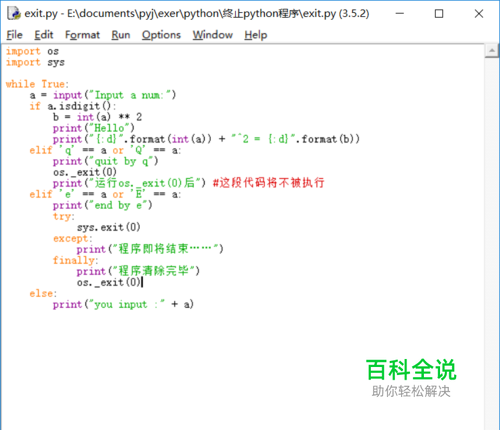Click the 'try:' line

pyautogui.click(x=64, y=216)
